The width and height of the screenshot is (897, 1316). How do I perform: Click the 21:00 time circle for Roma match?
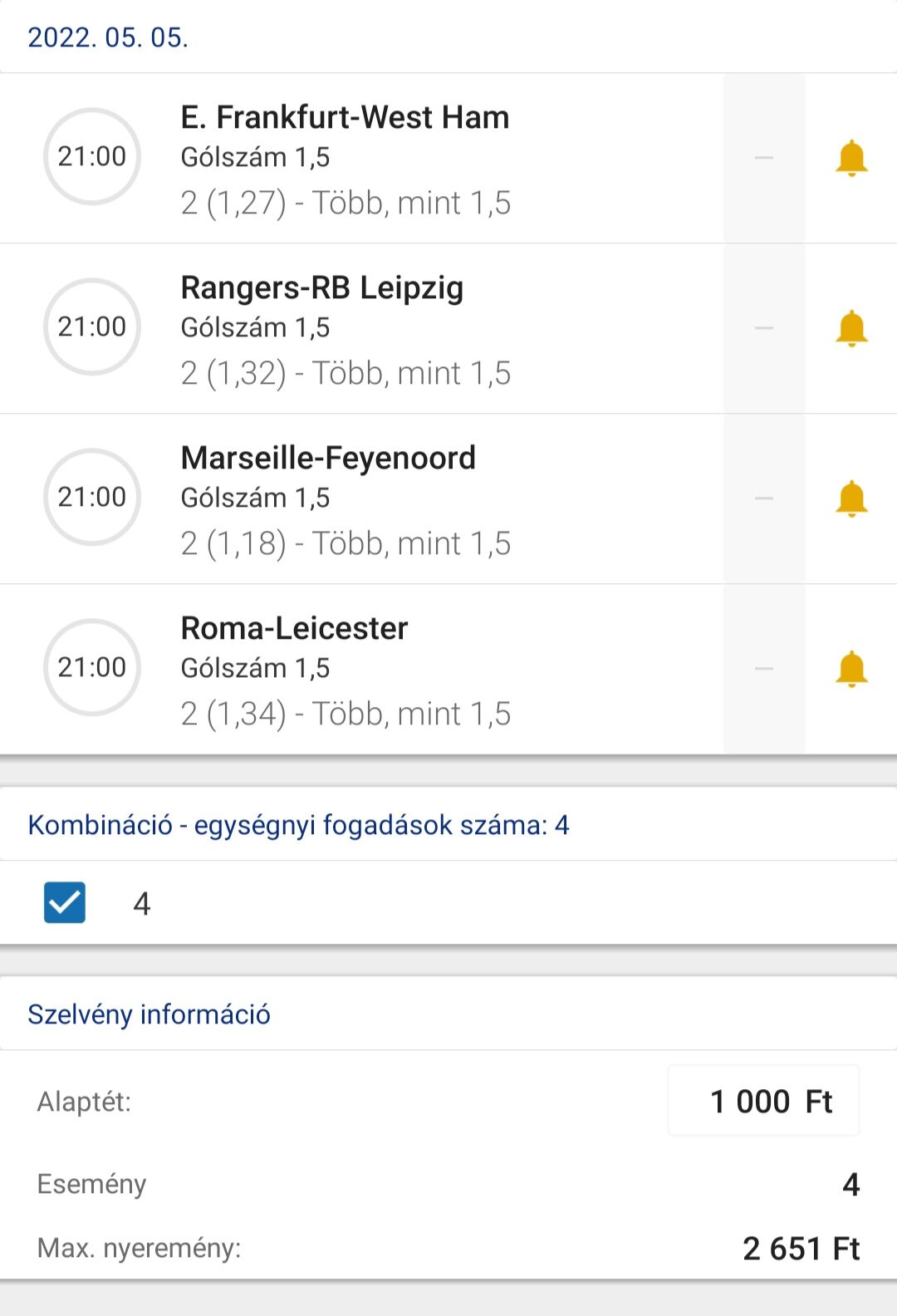click(x=92, y=667)
